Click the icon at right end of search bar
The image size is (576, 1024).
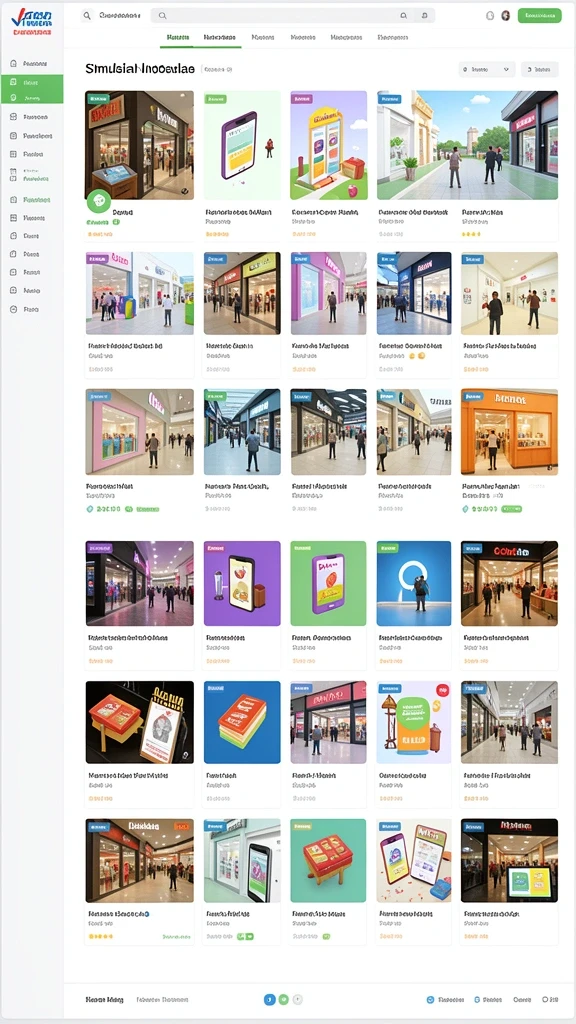pos(425,16)
